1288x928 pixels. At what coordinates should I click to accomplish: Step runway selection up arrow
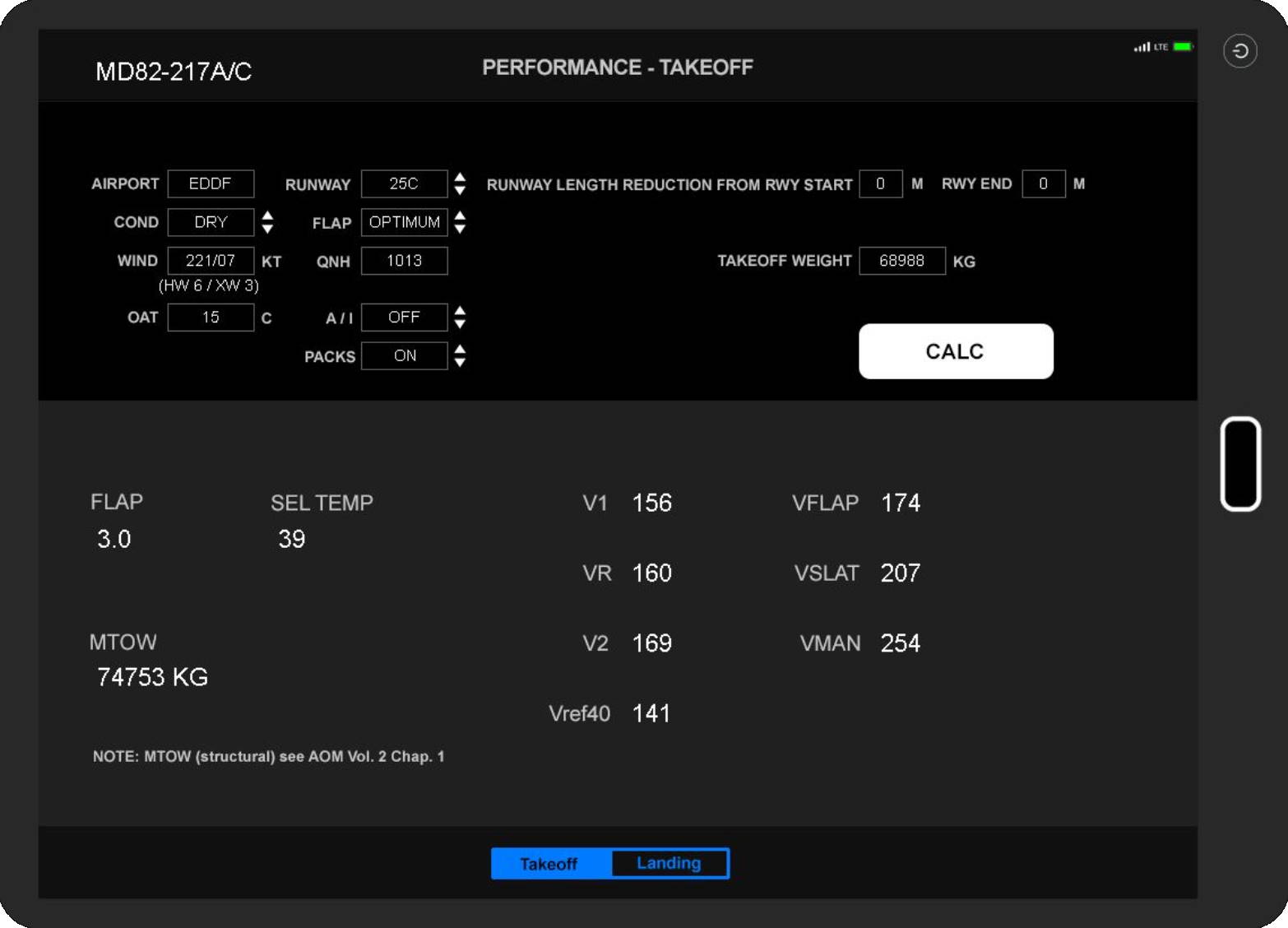460,177
